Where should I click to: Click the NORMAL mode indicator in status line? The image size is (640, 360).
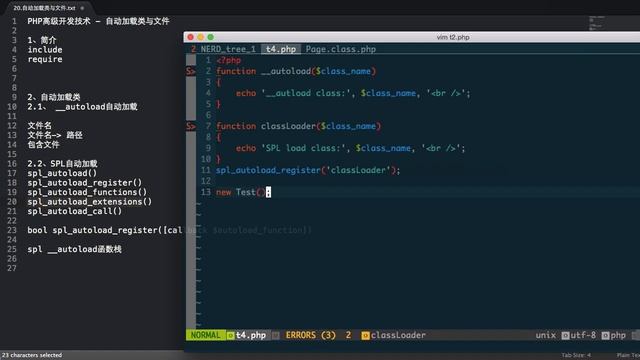tap(206, 335)
